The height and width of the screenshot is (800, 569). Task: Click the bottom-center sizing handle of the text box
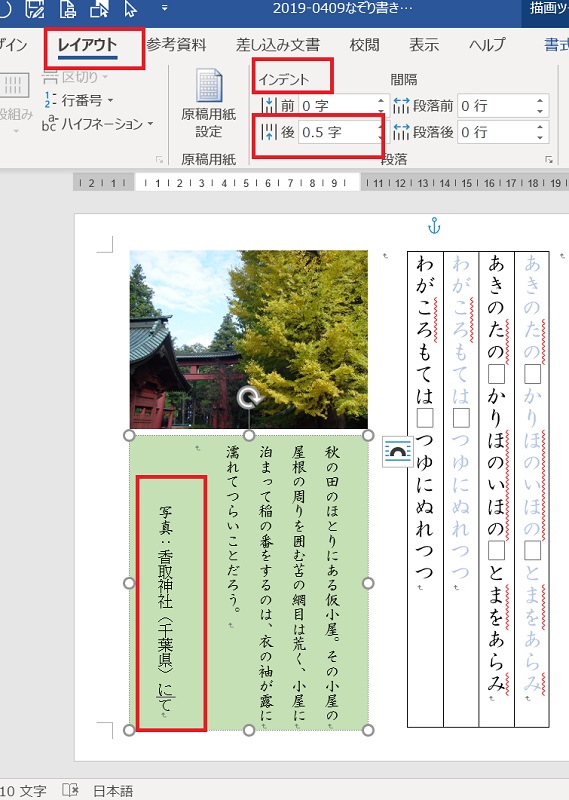(249, 730)
